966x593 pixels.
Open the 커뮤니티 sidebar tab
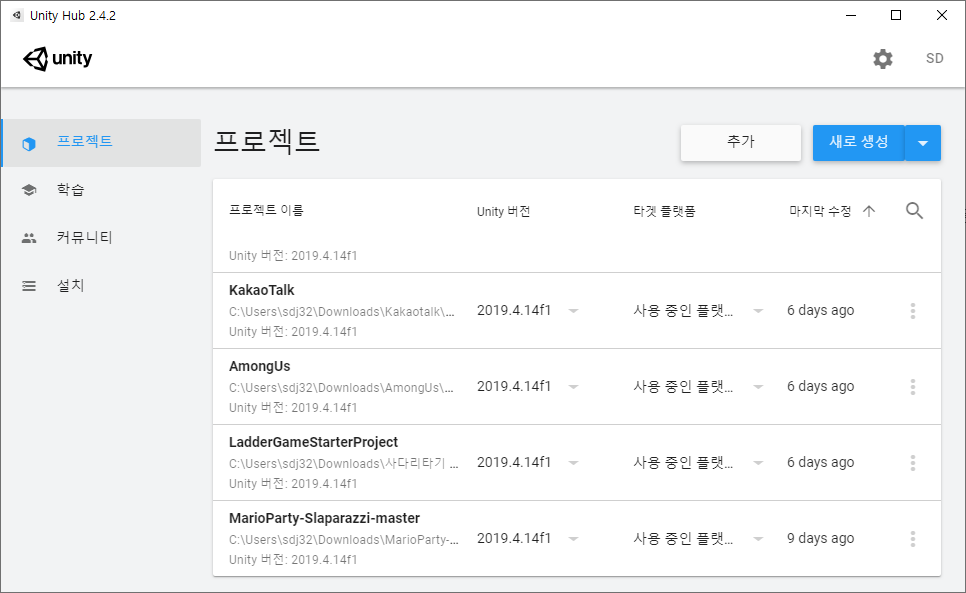pos(102,238)
